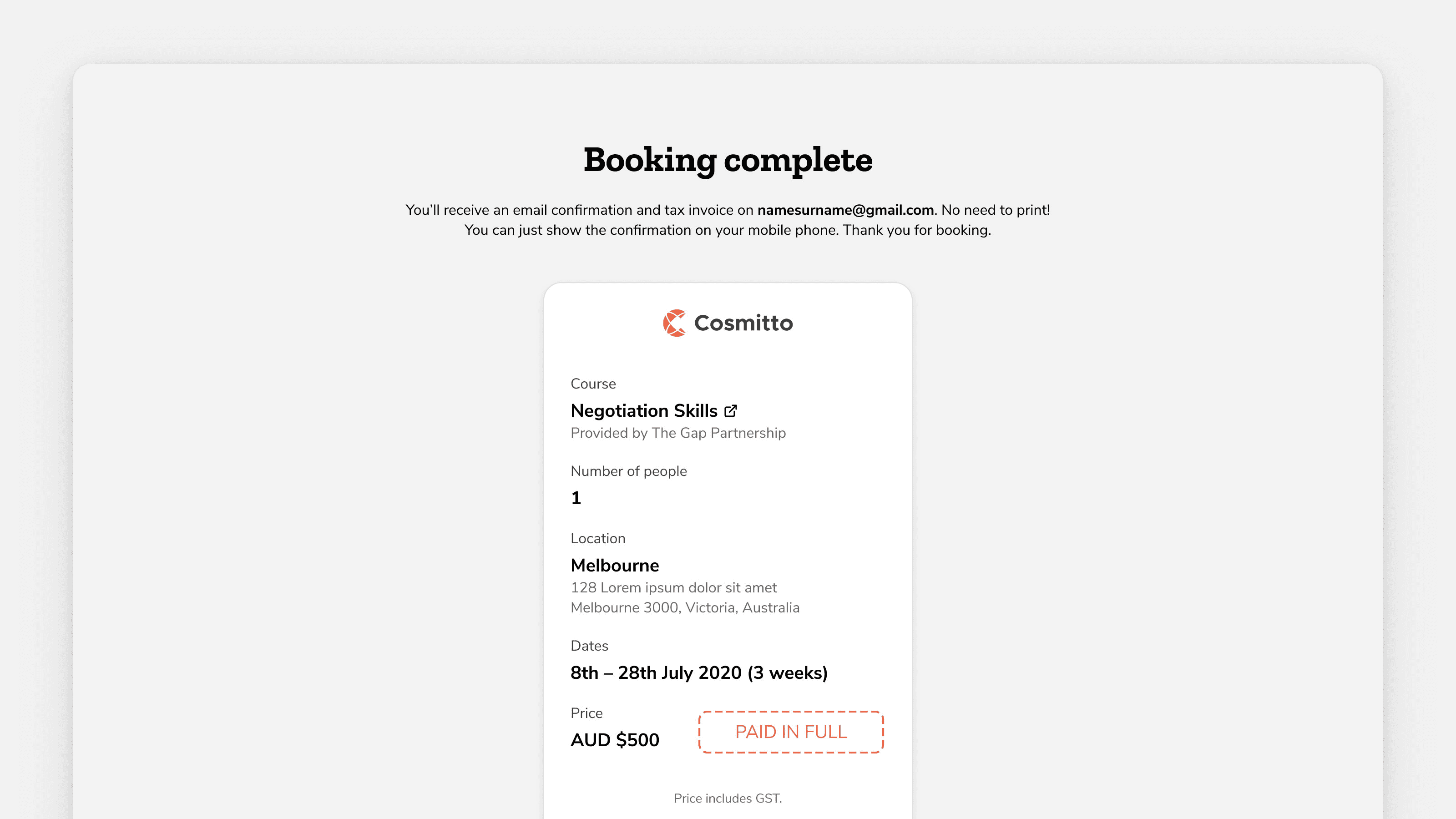
Task: Click the PAID IN FULL stamp
Action: pyautogui.click(x=791, y=732)
